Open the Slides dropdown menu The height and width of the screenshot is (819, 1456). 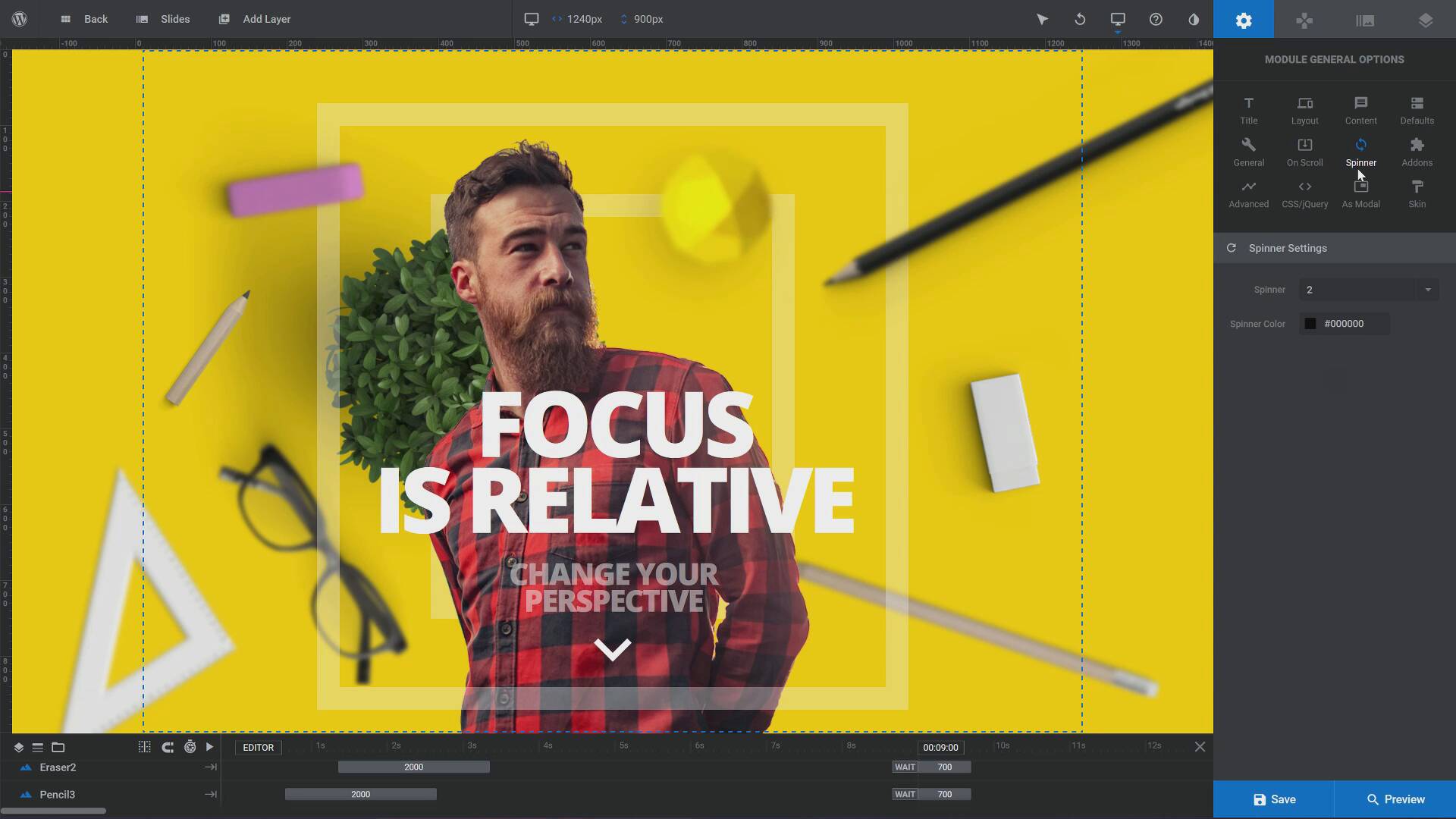pyautogui.click(x=163, y=19)
